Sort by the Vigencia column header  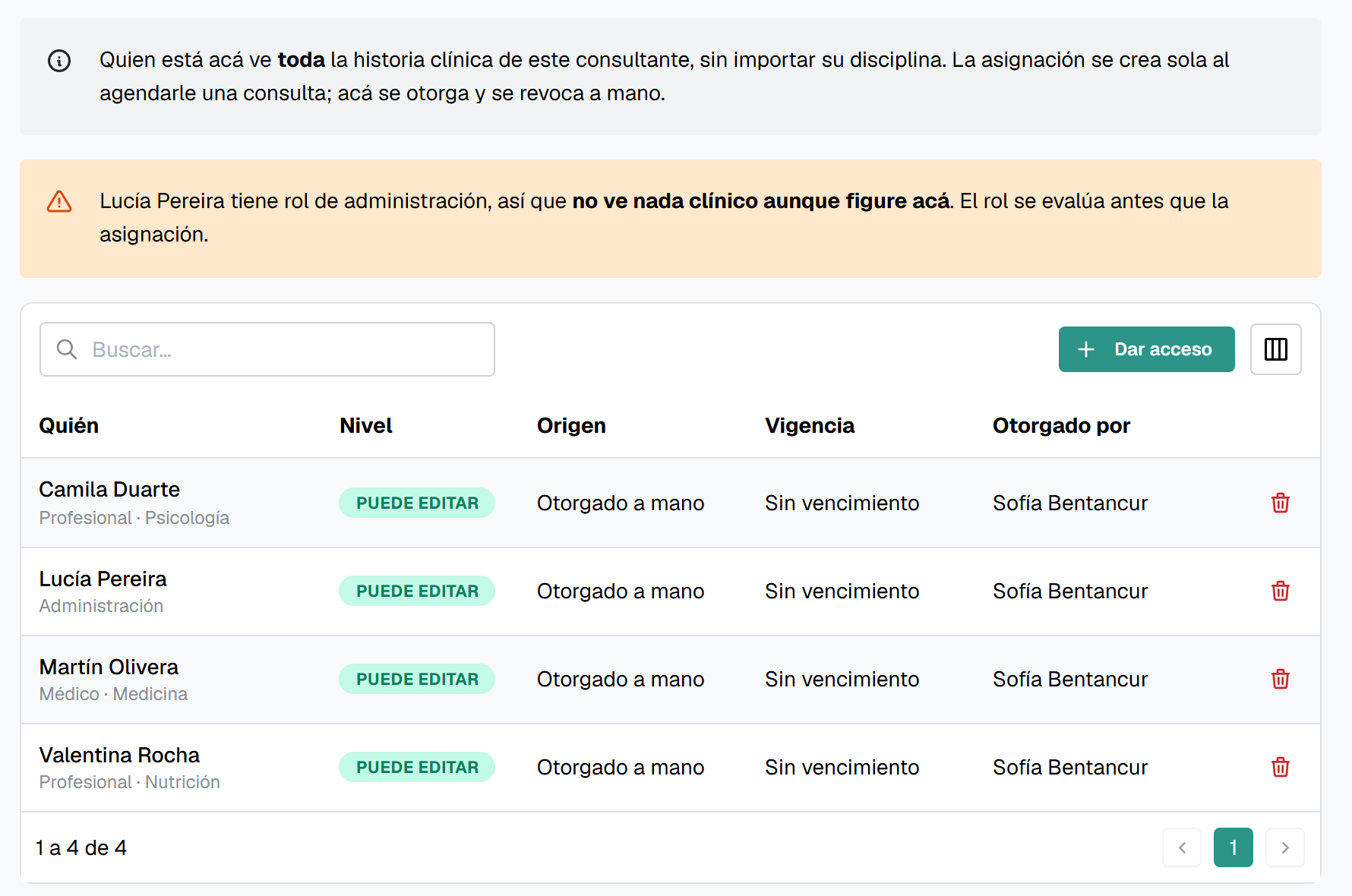tap(810, 425)
